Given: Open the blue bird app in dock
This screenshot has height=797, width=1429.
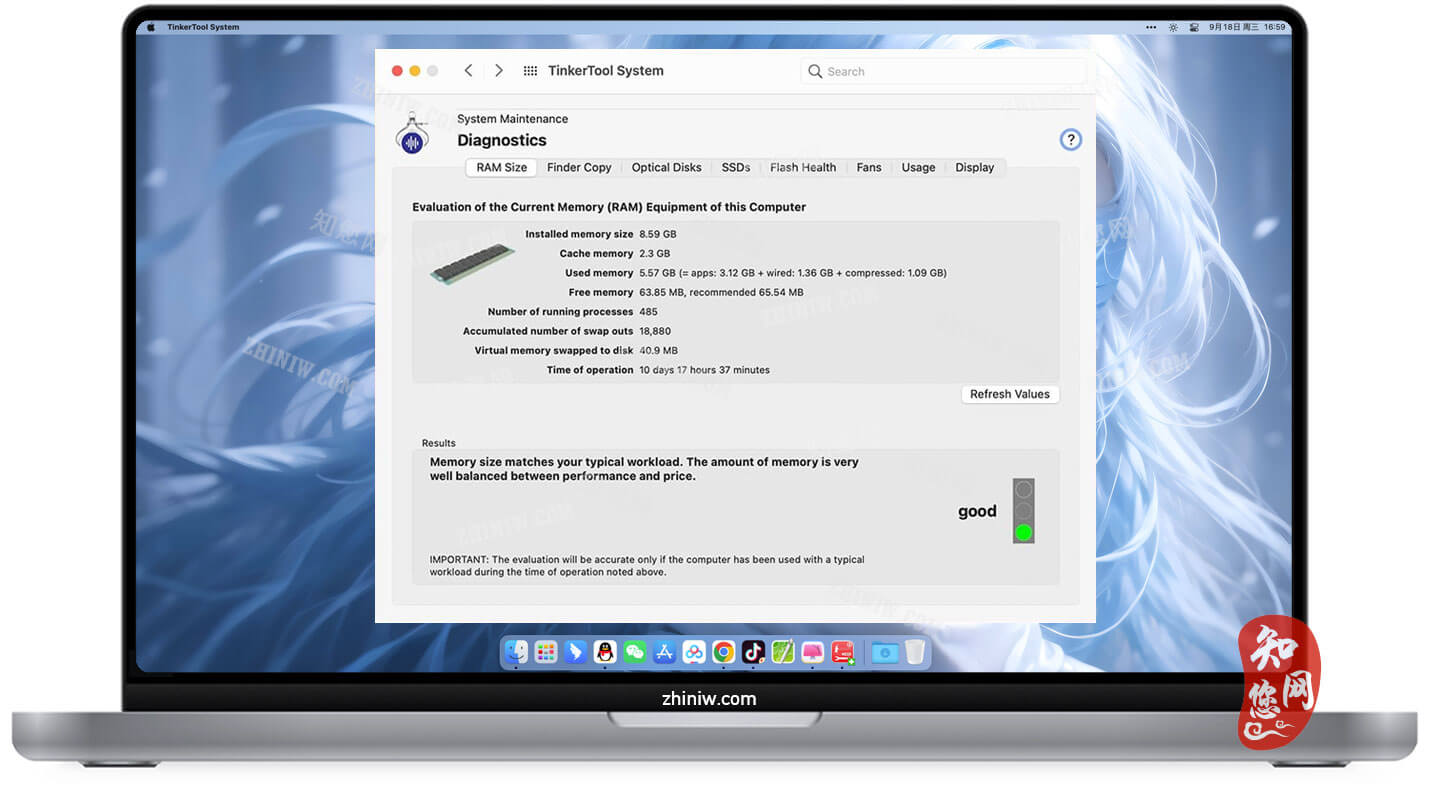Looking at the screenshot, I should click(x=575, y=652).
